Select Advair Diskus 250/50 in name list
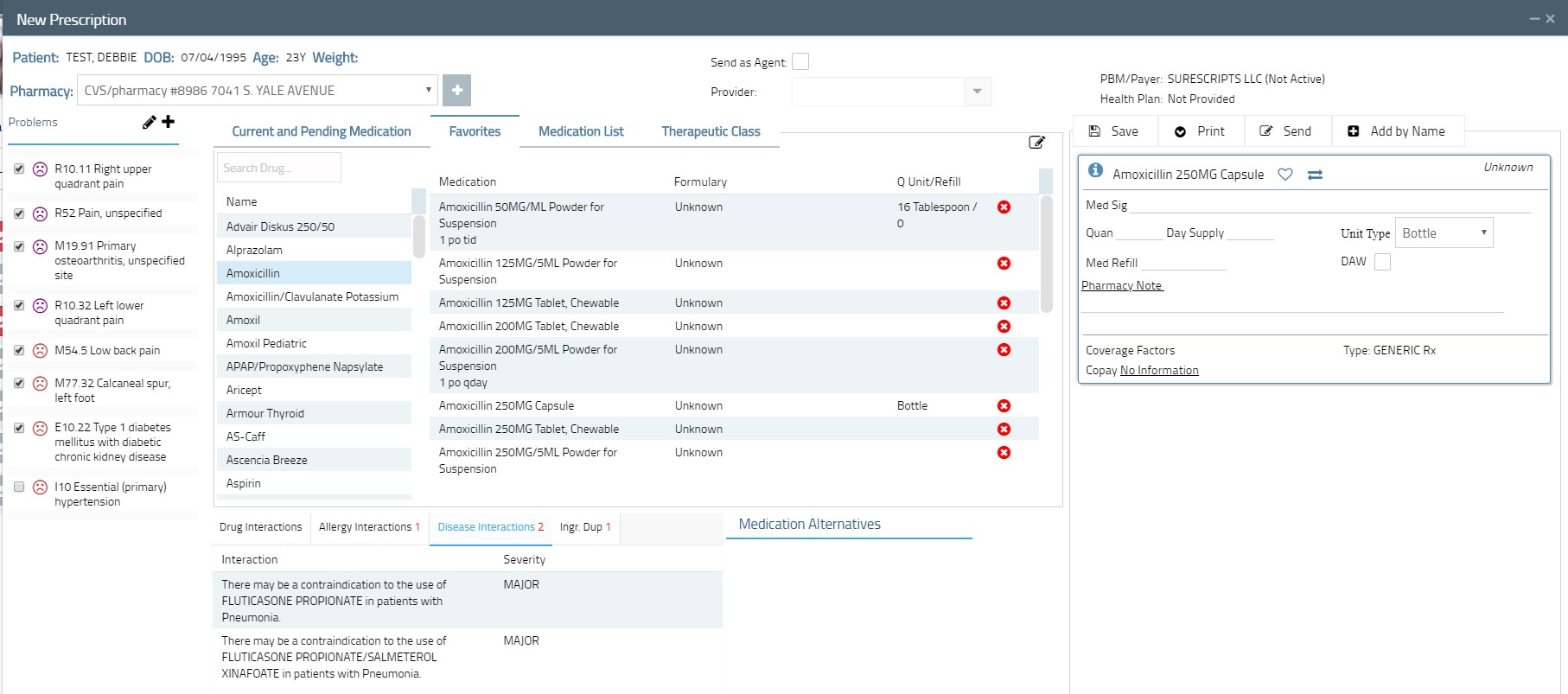1568x694 pixels. pos(315,226)
